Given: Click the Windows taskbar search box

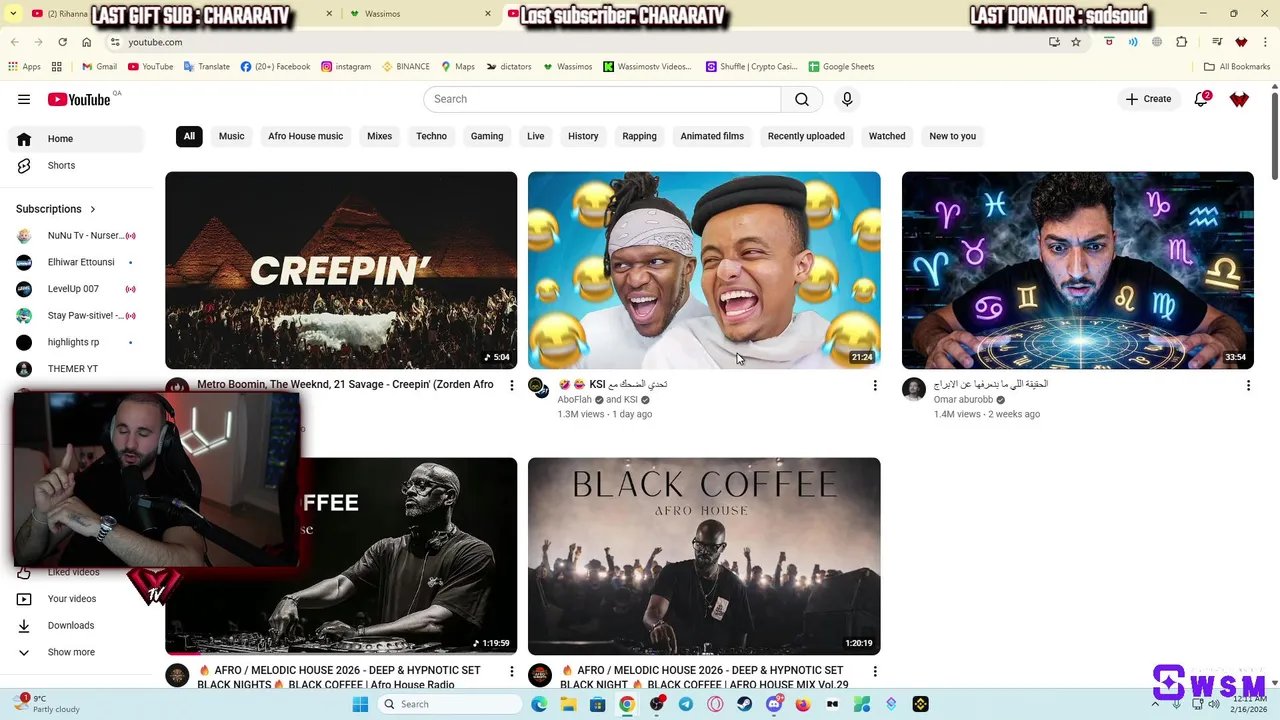Looking at the screenshot, I should click(x=450, y=704).
